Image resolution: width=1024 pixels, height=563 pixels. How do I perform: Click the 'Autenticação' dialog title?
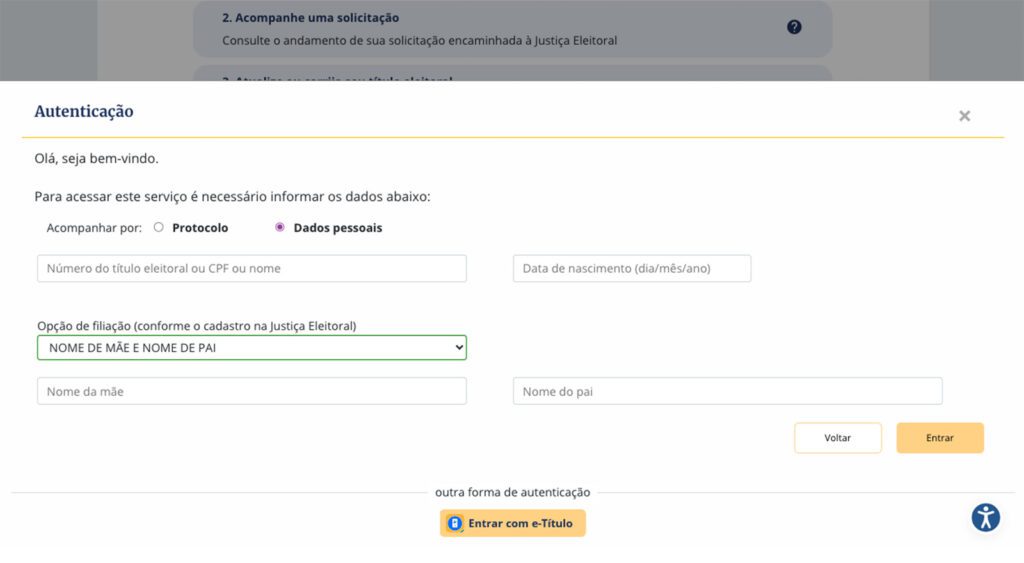pyautogui.click(x=84, y=112)
